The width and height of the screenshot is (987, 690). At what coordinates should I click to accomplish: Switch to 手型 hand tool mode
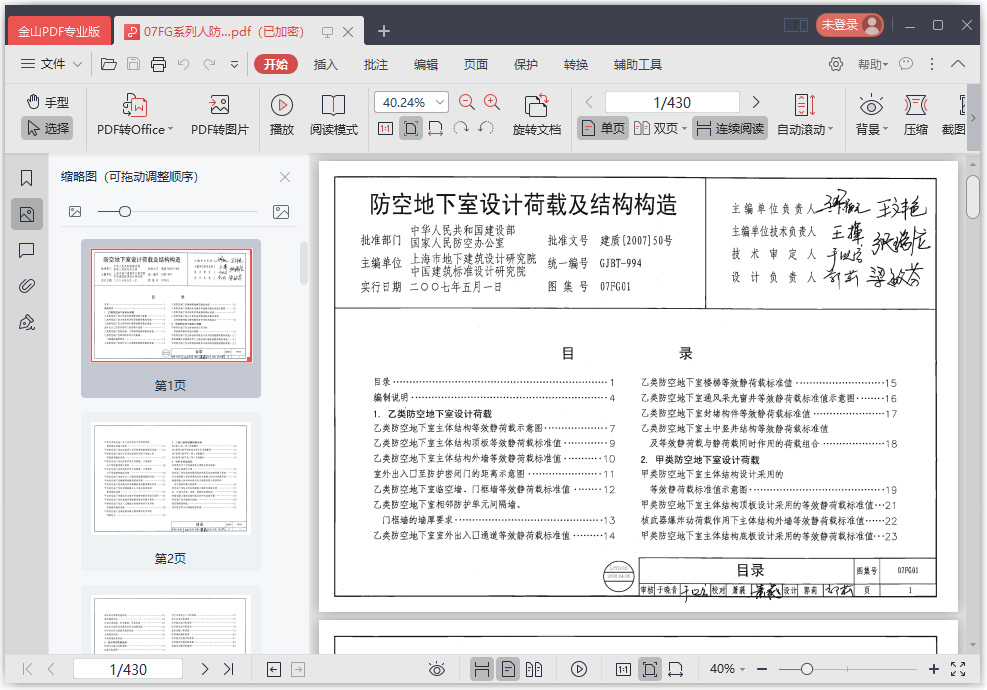[47, 102]
